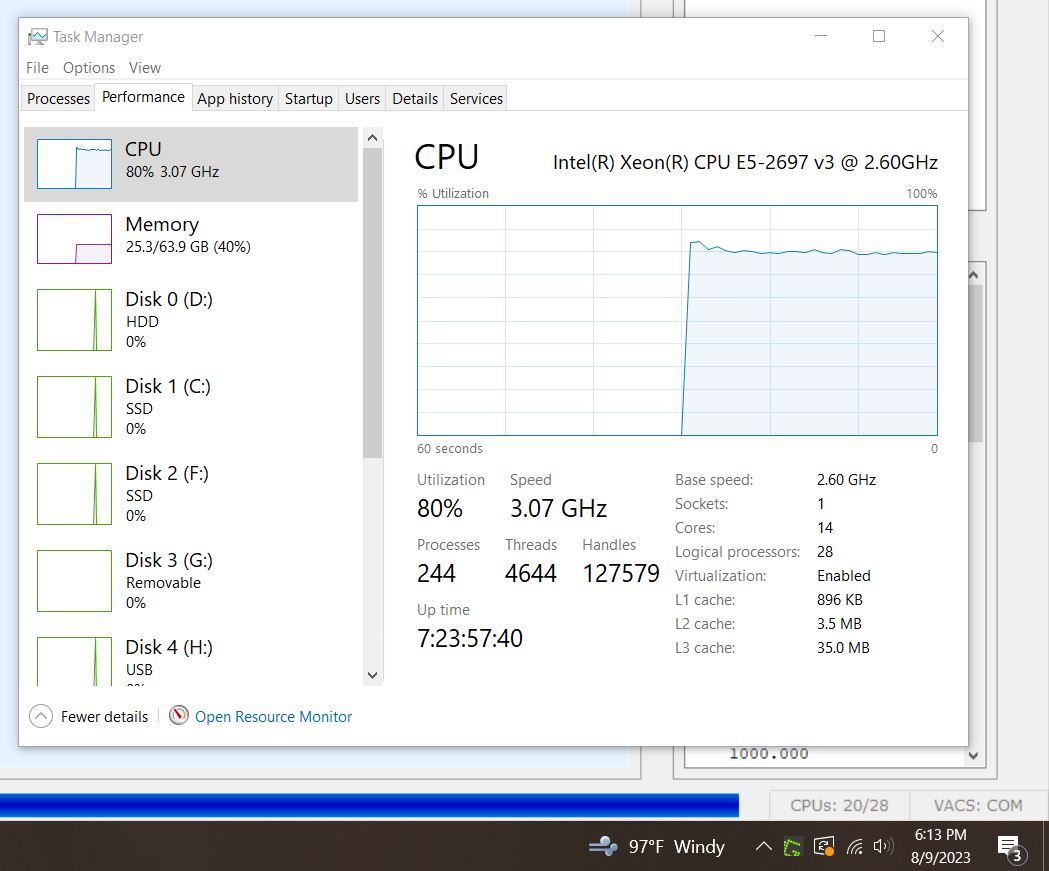Minimize the Task Manager window

[821, 36]
